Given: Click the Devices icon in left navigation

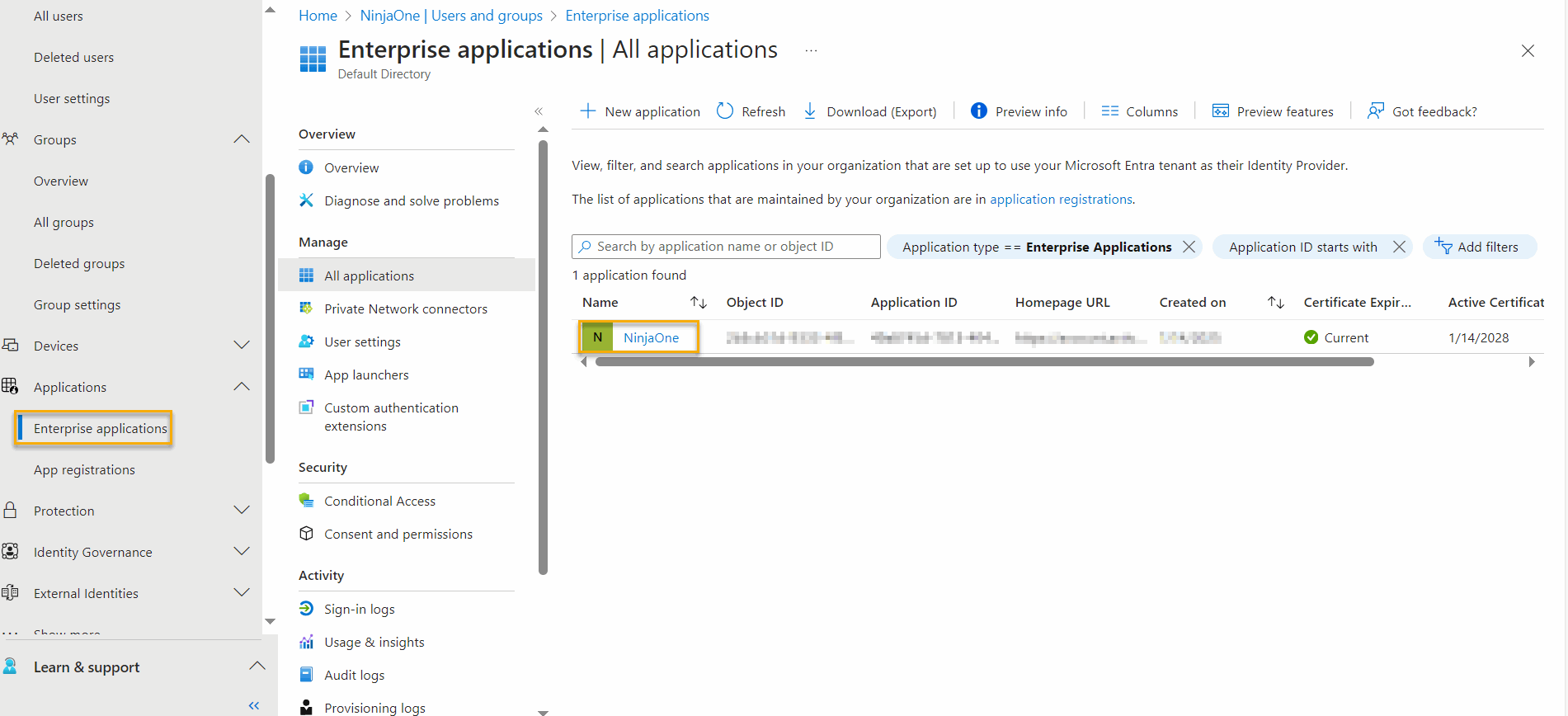Looking at the screenshot, I should 10,346.
